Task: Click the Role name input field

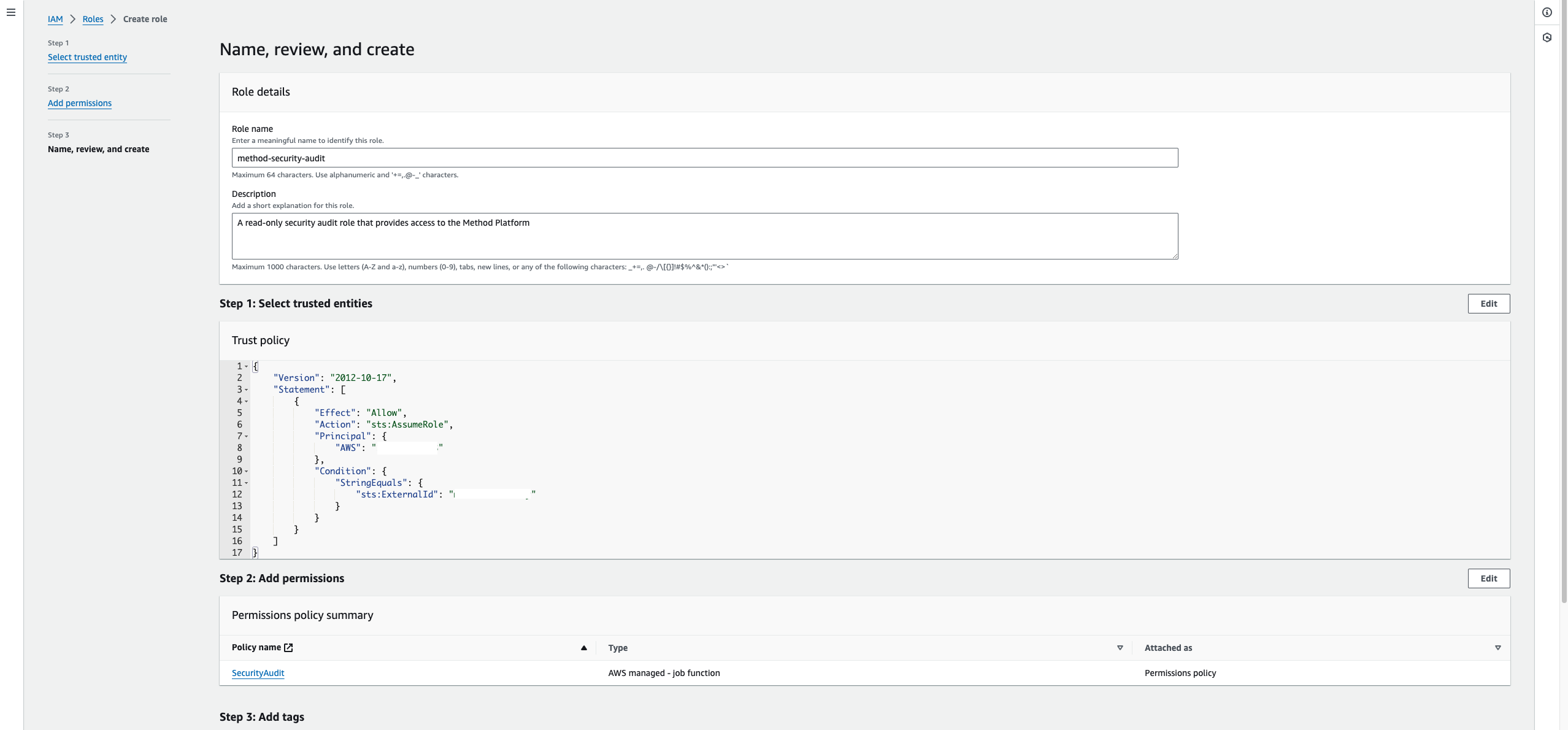Action: click(704, 158)
